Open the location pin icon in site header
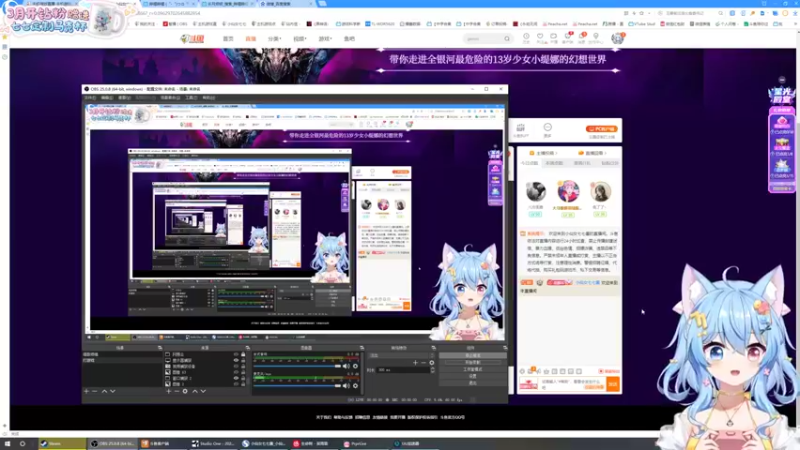800x450 pixels. tap(595, 37)
